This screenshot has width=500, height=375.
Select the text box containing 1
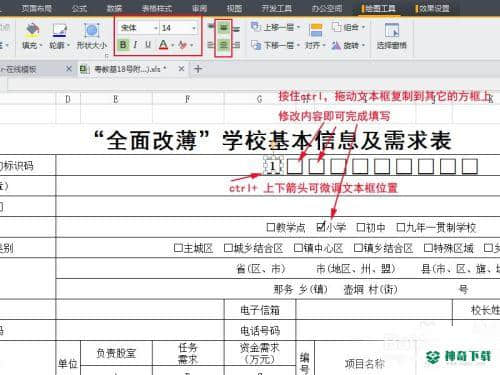pyautogui.click(x=273, y=166)
